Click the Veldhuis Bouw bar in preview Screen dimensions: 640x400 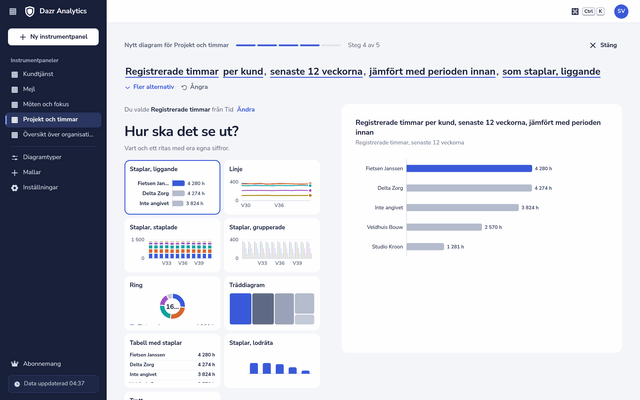pyautogui.click(x=444, y=227)
